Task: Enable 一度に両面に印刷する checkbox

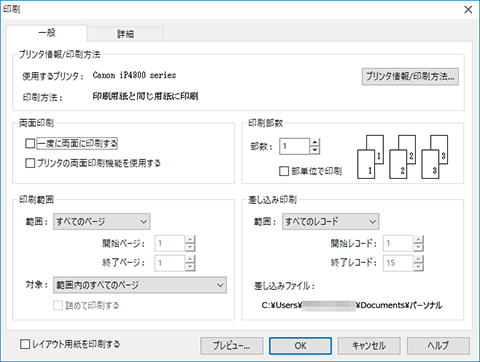Action: tap(30, 143)
